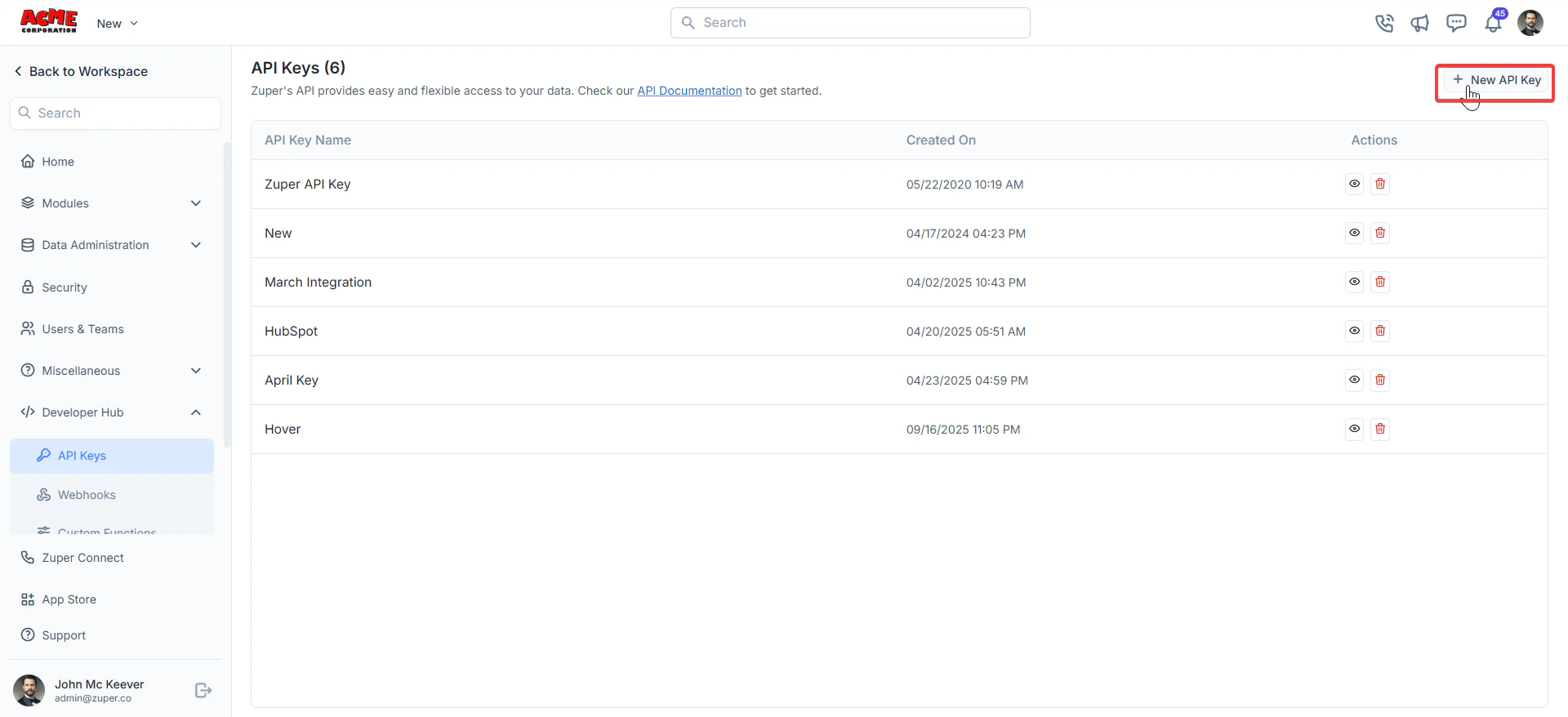Open the New dropdown in the header
Viewport: 1568px width, 717px height.
click(x=117, y=24)
